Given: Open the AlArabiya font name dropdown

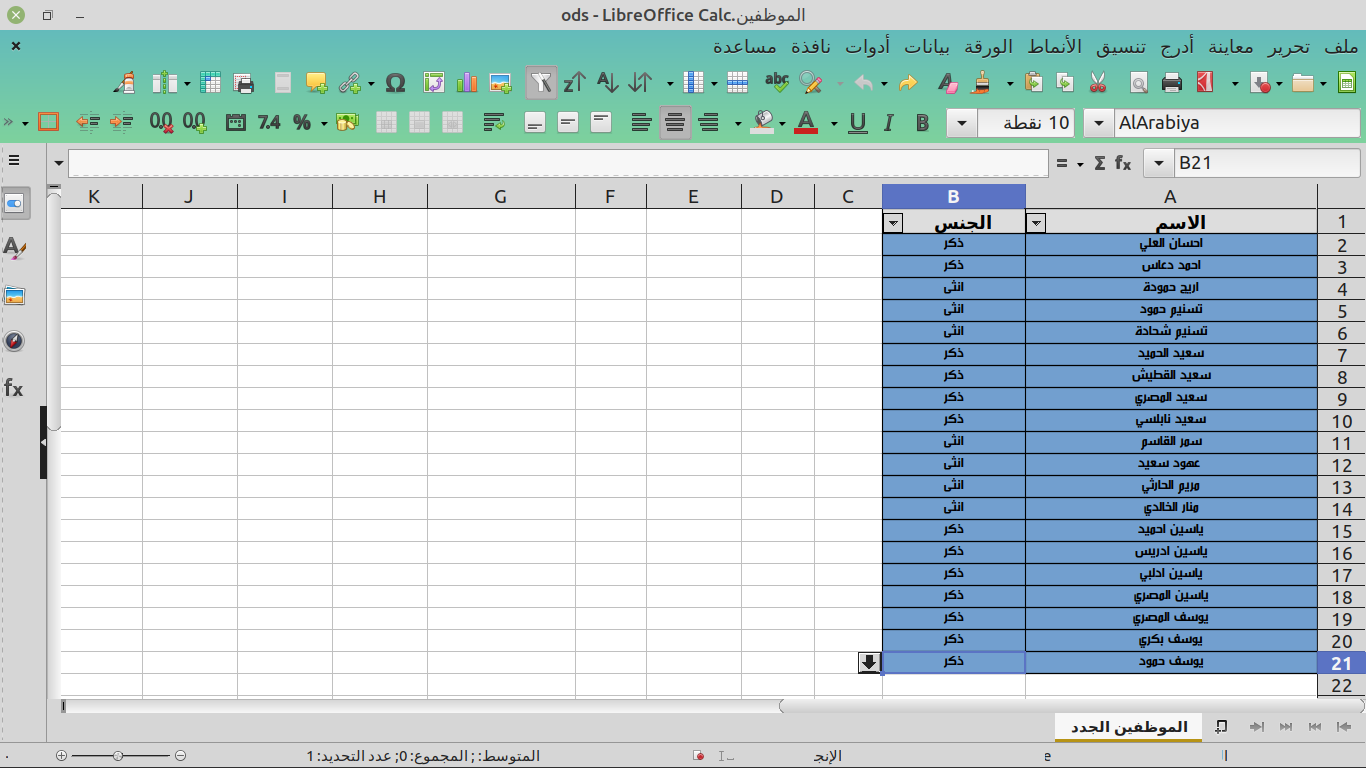Looking at the screenshot, I should pos(1099,123).
